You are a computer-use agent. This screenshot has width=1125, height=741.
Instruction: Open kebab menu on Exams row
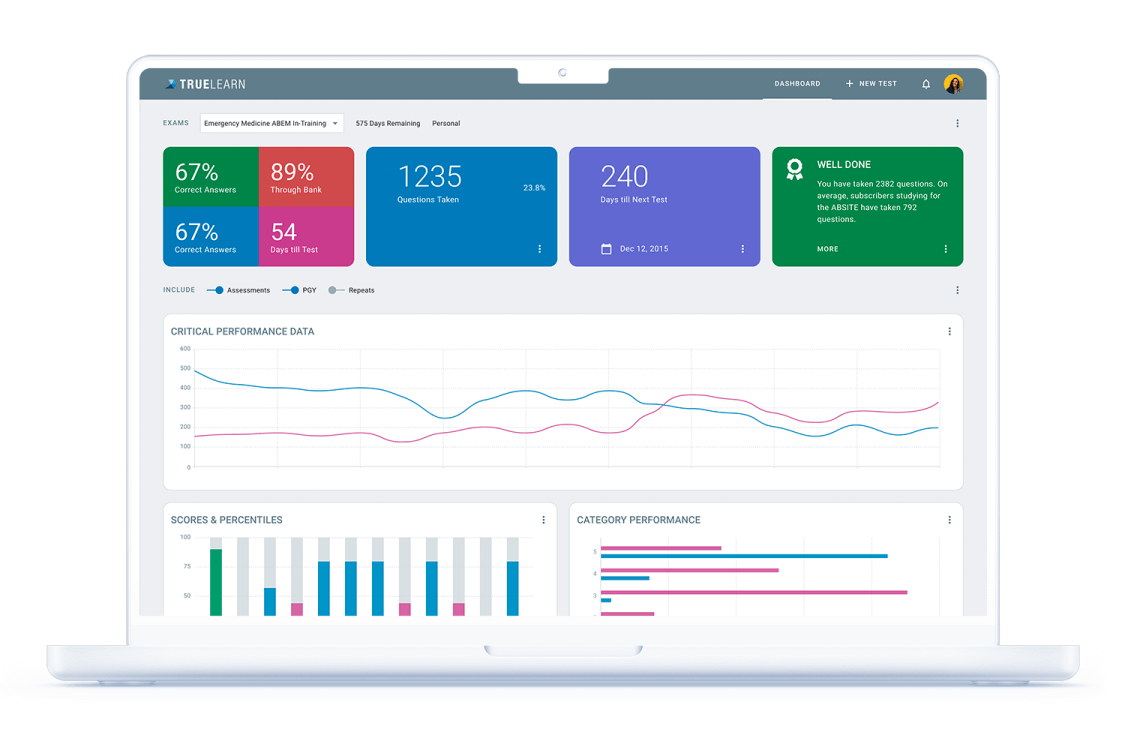[957, 123]
